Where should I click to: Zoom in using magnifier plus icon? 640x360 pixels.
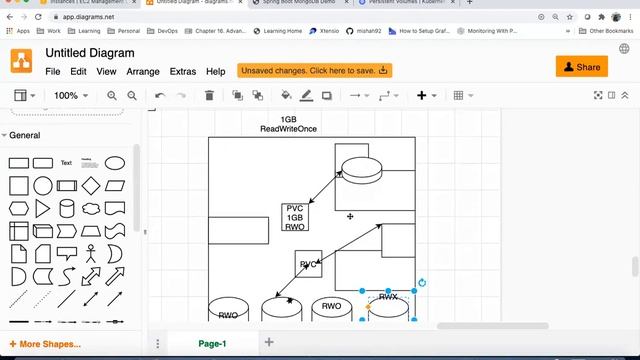[x=111, y=96]
